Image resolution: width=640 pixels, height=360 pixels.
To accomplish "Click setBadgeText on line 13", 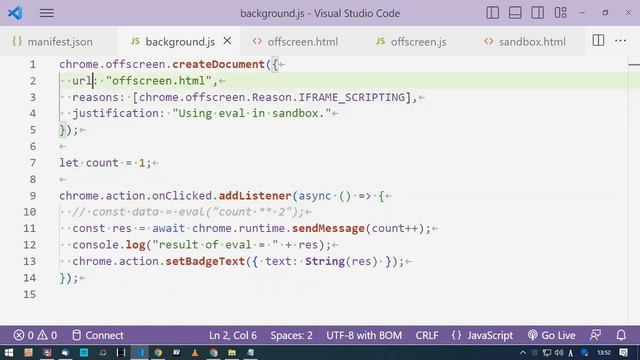I will pyautogui.click(x=205, y=262).
